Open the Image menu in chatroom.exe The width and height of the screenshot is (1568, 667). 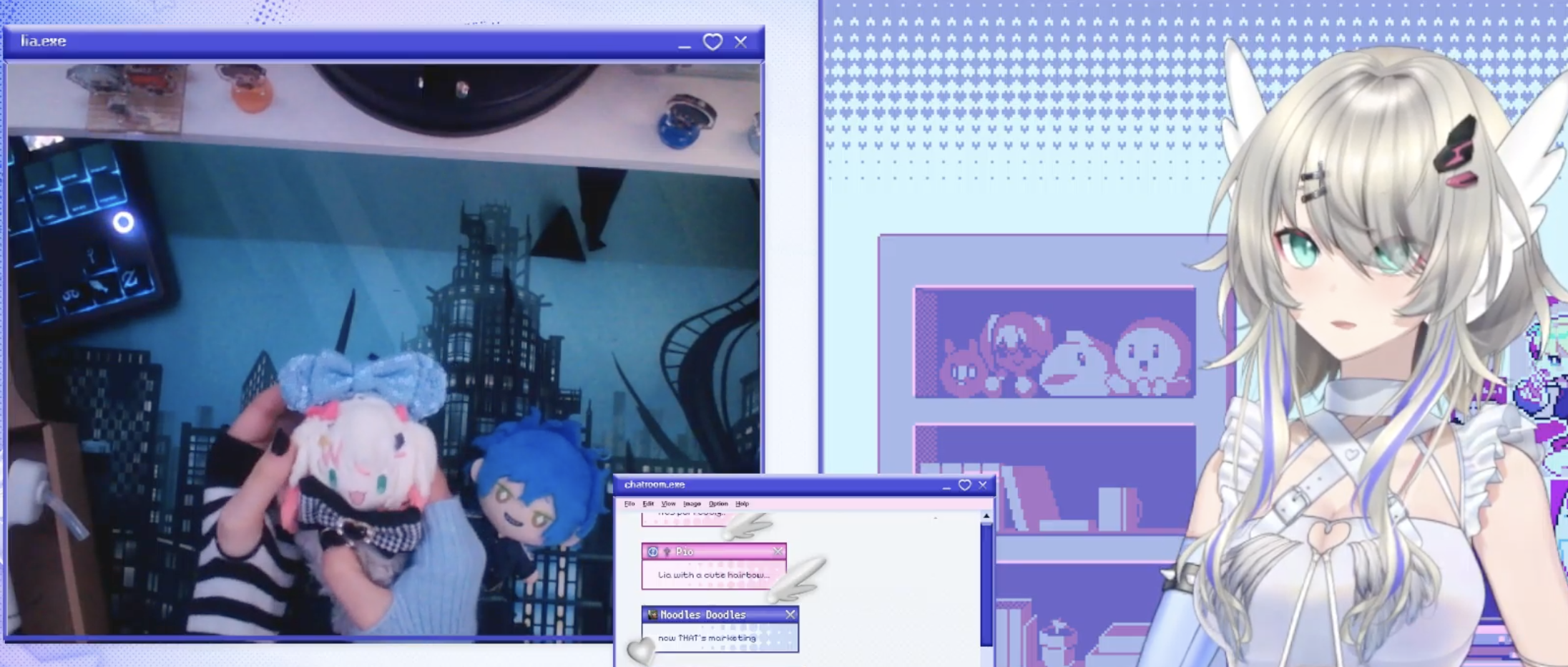click(x=692, y=504)
